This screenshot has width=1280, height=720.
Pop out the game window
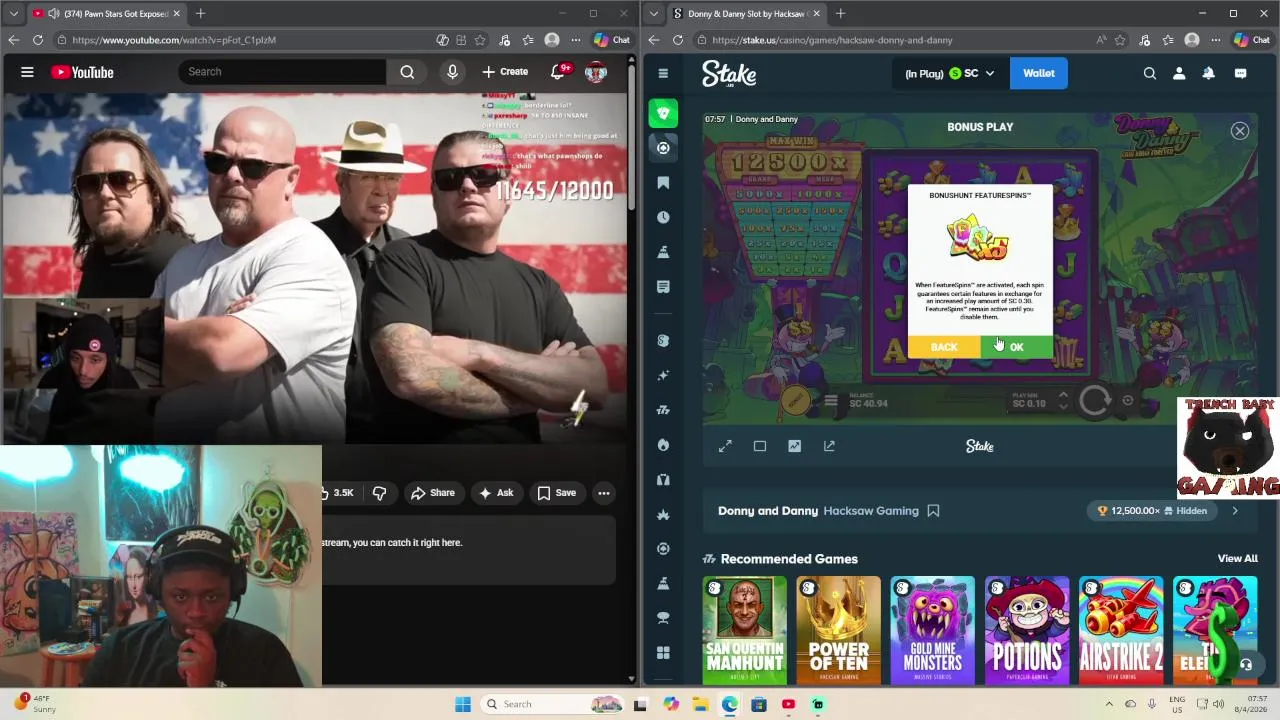829,446
